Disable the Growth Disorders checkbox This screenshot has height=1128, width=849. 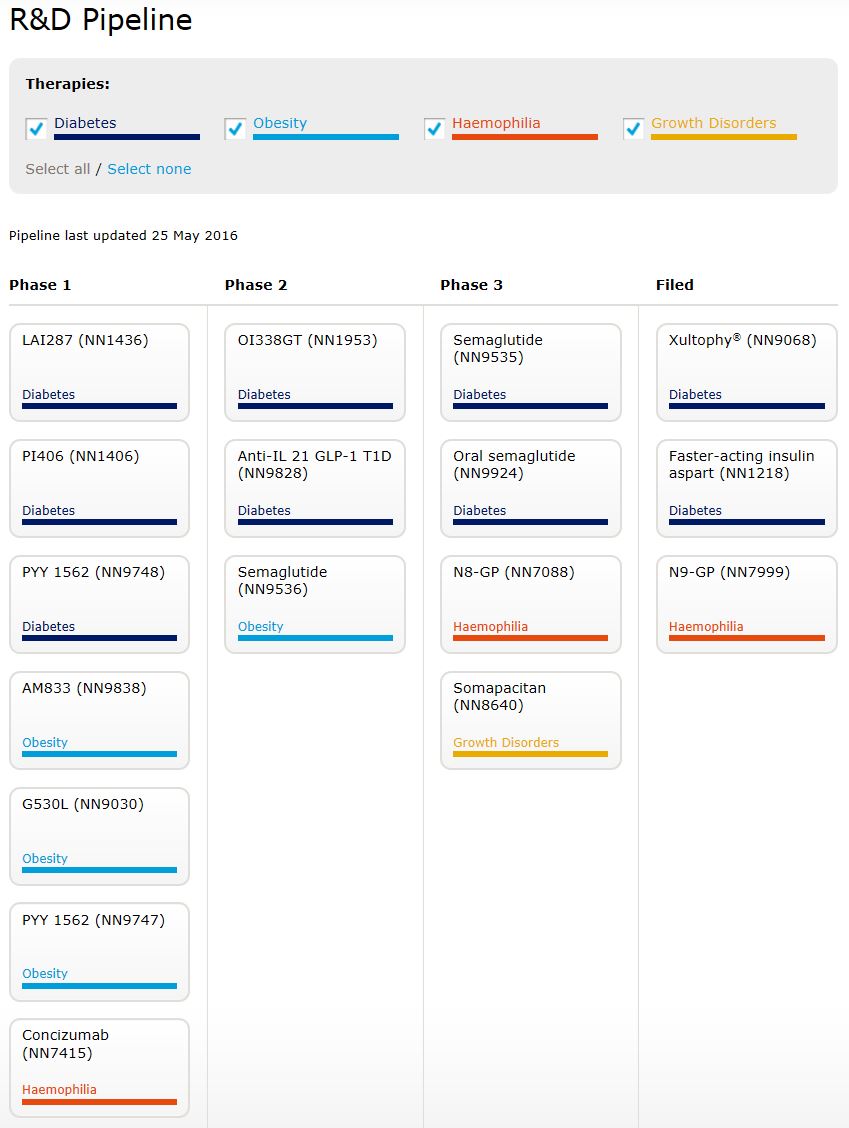point(633,129)
